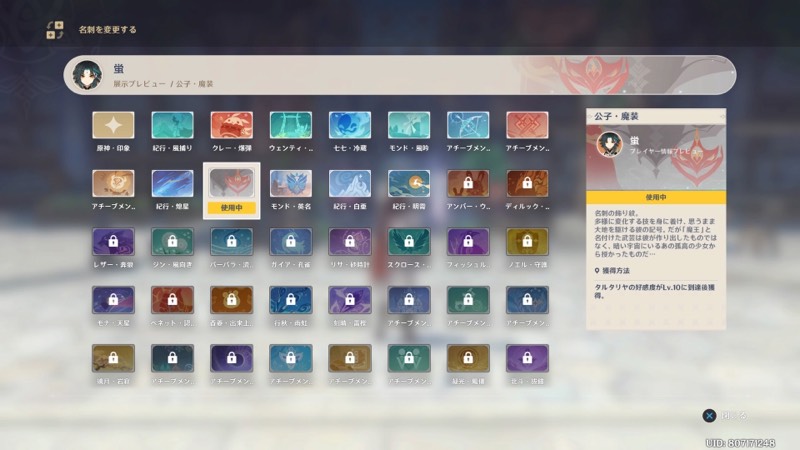Screen dimensions: 800x450
Task: Select the locked ノエル・守護 namecard
Action: click(x=528, y=241)
